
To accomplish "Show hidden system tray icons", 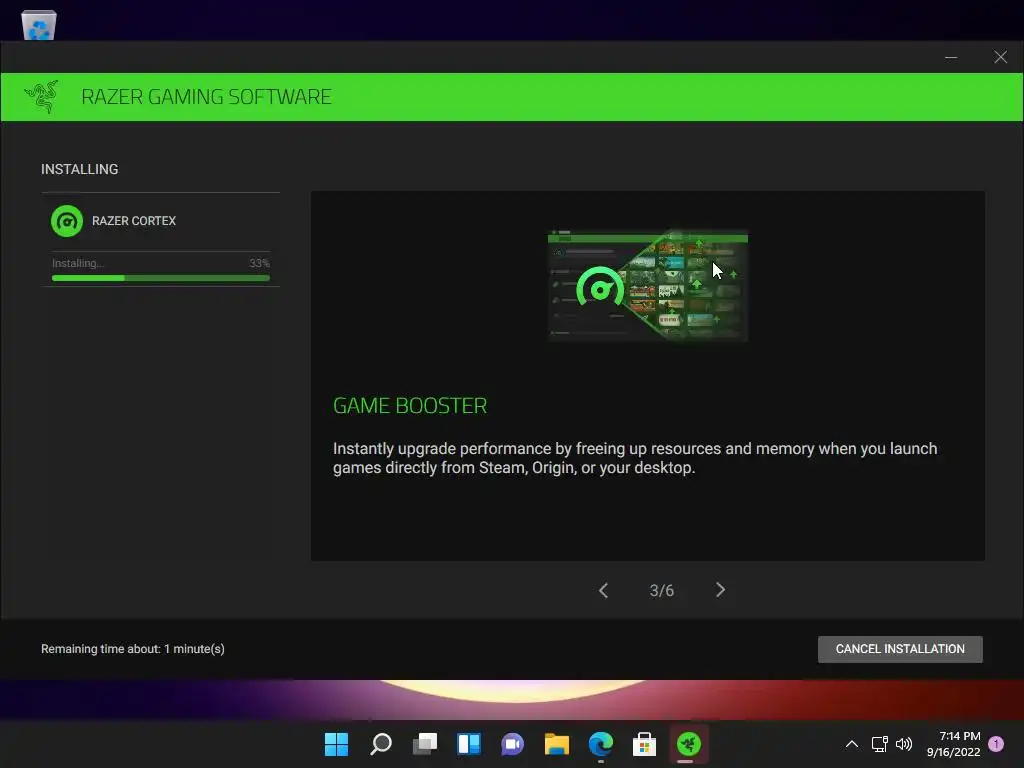I will pyautogui.click(x=852, y=744).
